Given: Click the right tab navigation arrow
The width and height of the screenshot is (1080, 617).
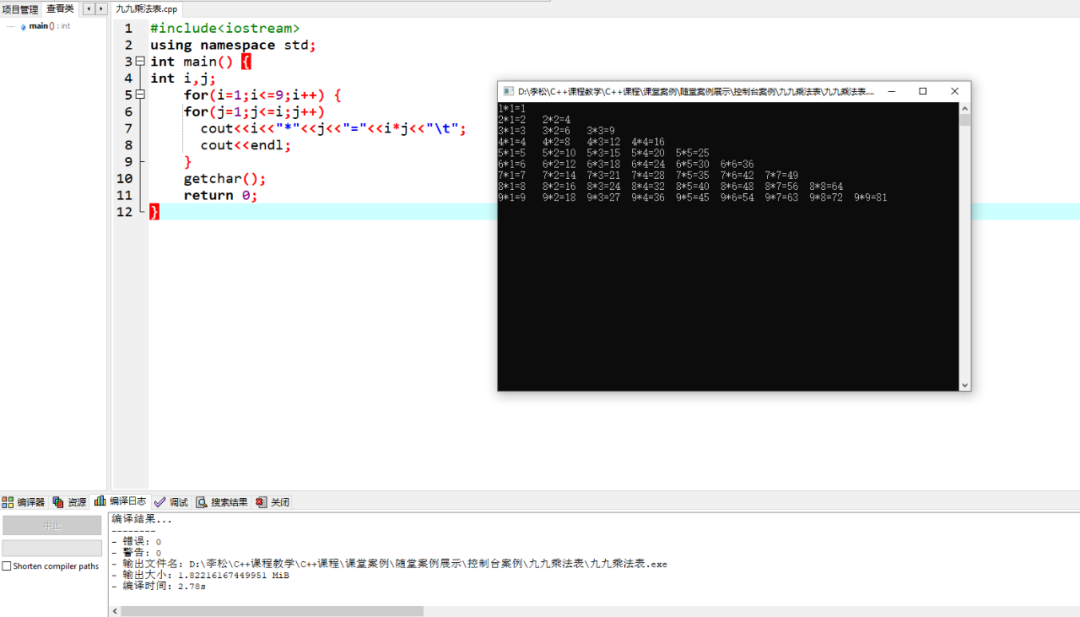Looking at the screenshot, I should [x=101, y=9].
